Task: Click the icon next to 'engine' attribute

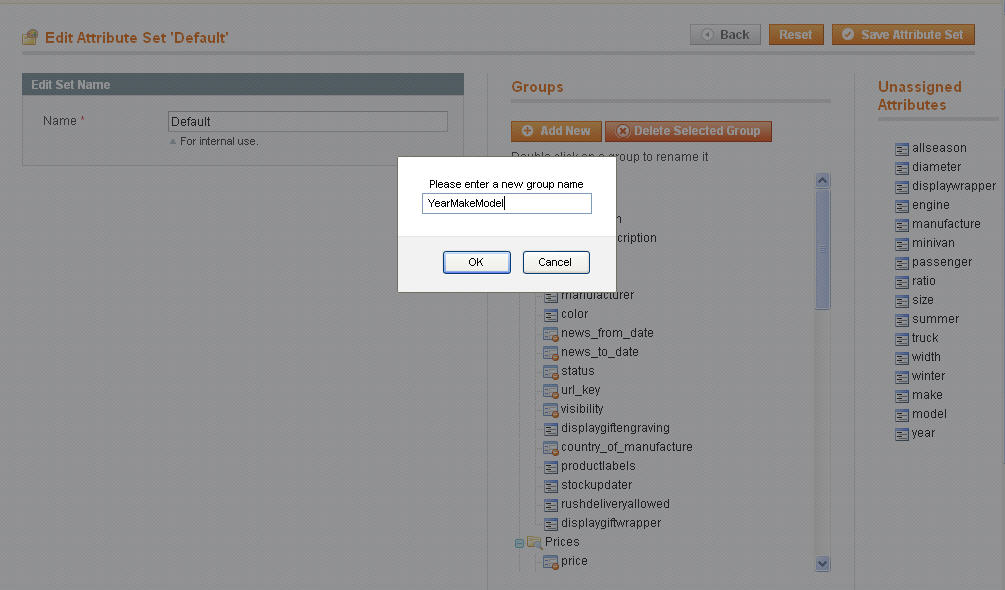Action: click(902, 205)
